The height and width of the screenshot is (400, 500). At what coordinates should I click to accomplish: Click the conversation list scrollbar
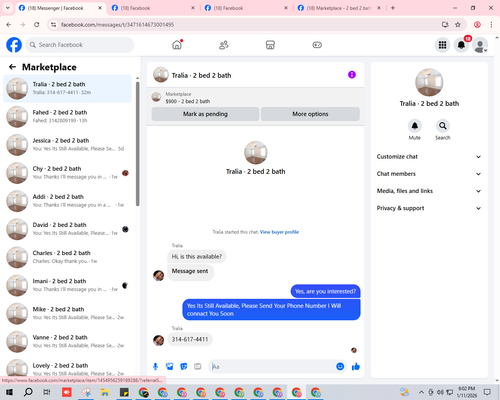pyautogui.click(x=137, y=143)
